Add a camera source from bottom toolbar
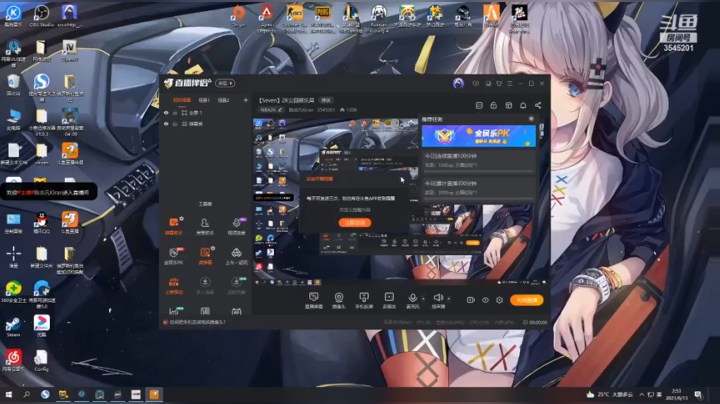 click(339, 300)
